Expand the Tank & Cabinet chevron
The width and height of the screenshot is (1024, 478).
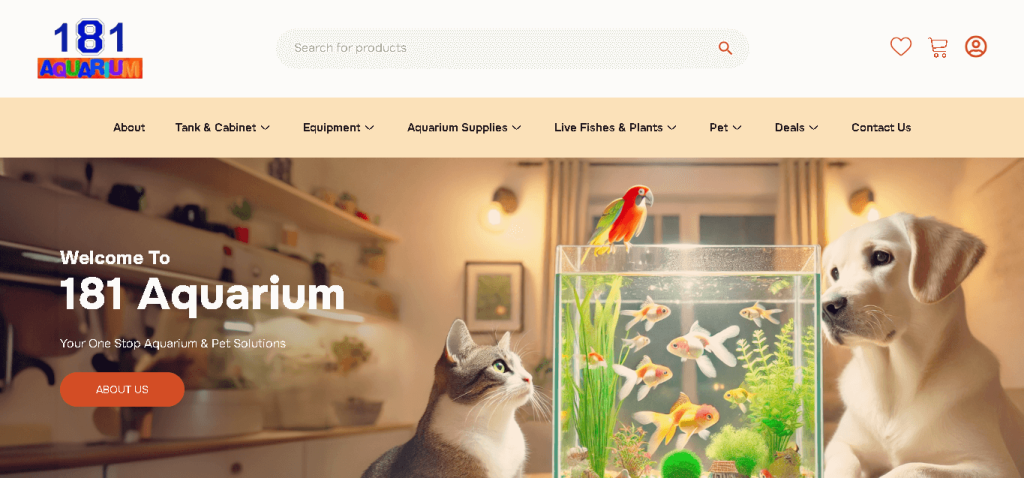pos(265,128)
